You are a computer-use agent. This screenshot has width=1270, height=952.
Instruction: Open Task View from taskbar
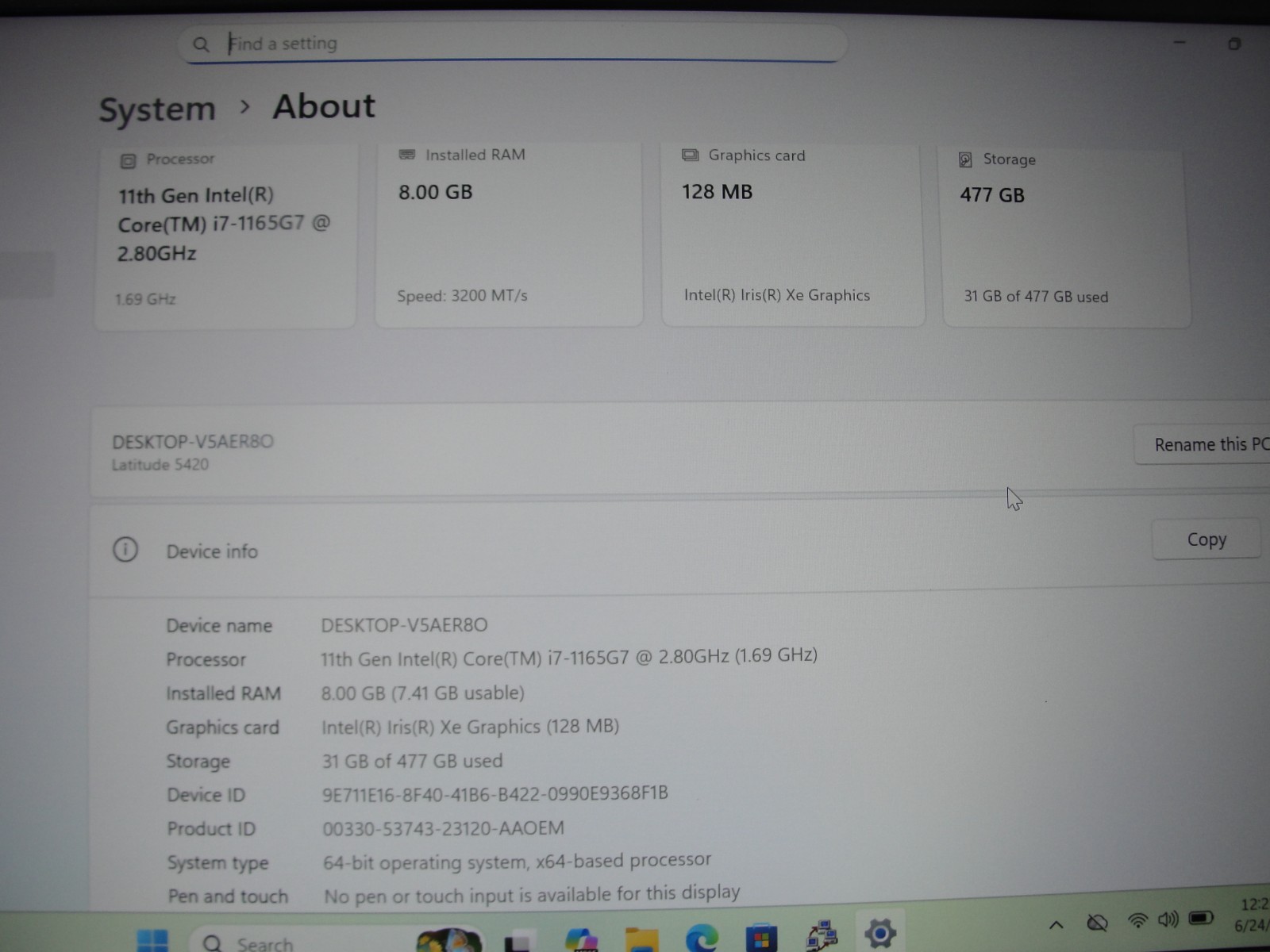pos(518,942)
